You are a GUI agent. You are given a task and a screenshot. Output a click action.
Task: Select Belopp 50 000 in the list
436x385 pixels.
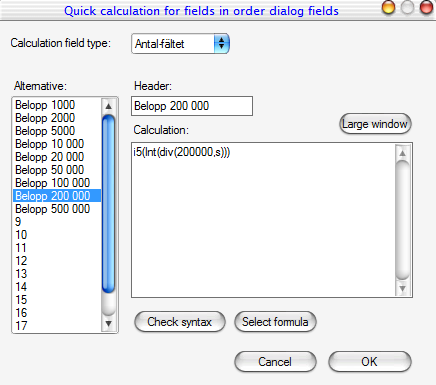[57, 170]
